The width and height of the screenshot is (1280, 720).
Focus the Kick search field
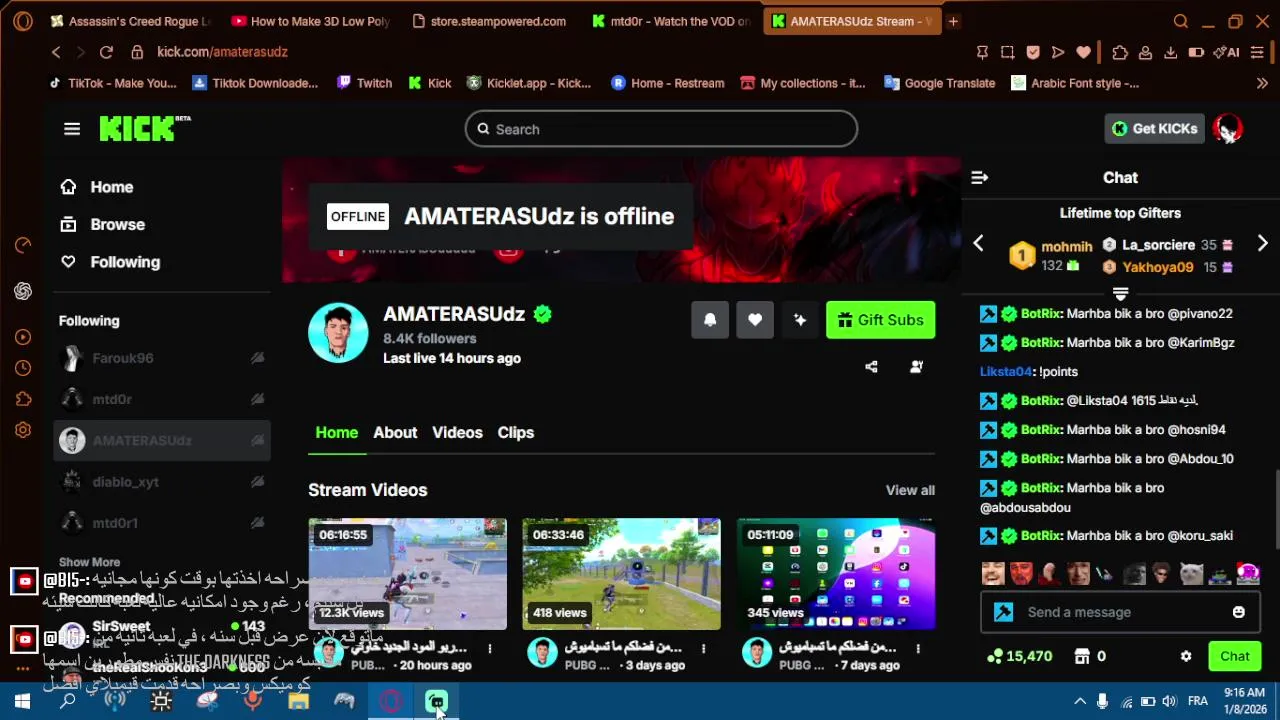point(661,129)
